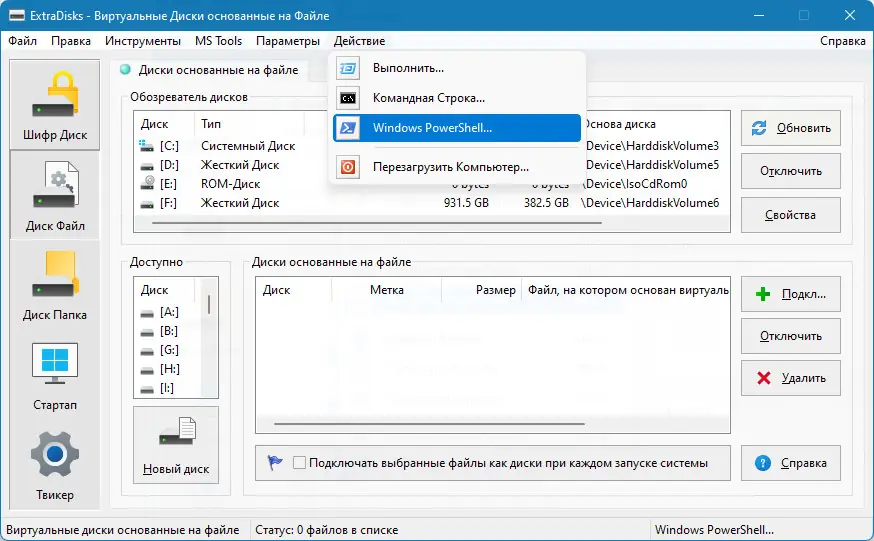Screen dimensions: 874x541
Task: Click the Обновить refresh button
Action: click(790, 128)
